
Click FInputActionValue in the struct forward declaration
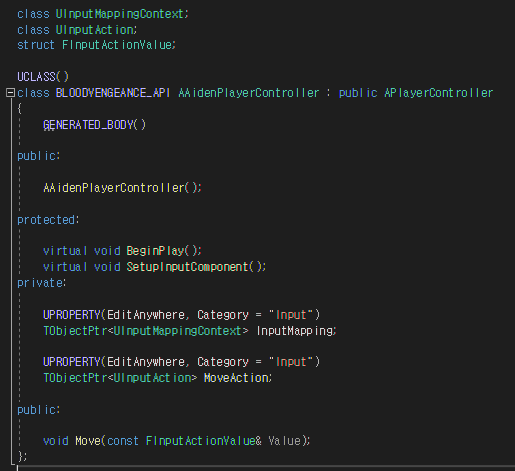(x=117, y=45)
